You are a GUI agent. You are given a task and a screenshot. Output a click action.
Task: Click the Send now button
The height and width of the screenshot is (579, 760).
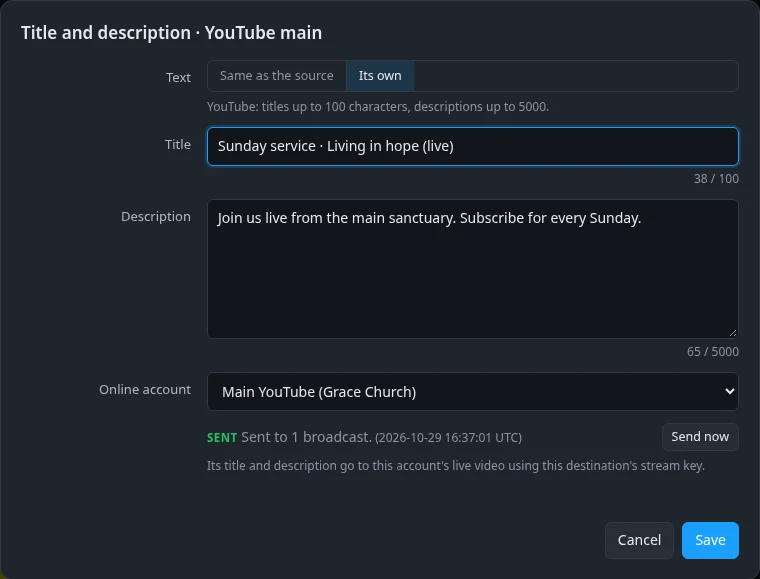(x=700, y=437)
